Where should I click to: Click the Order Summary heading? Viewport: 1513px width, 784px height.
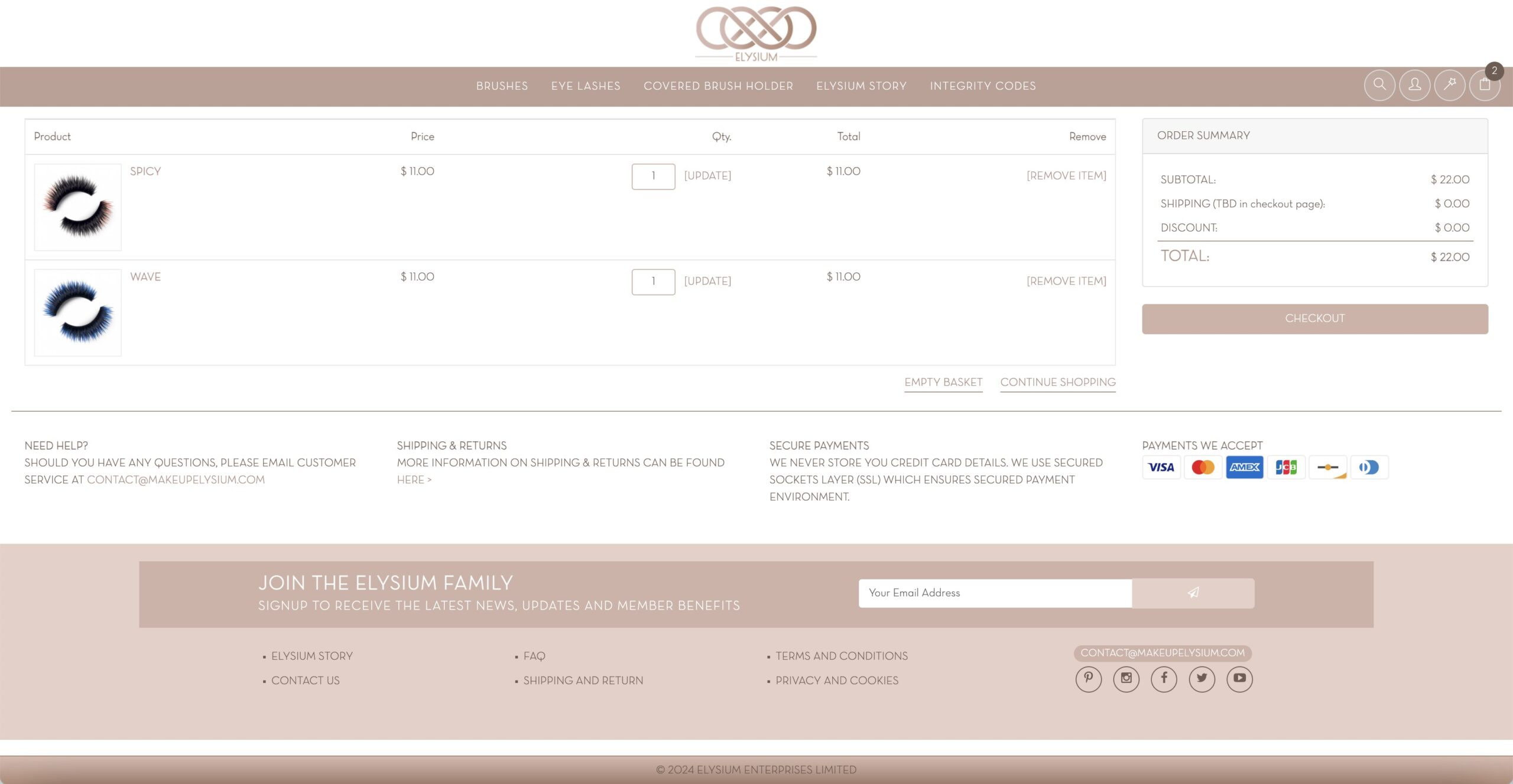coord(1203,135)
